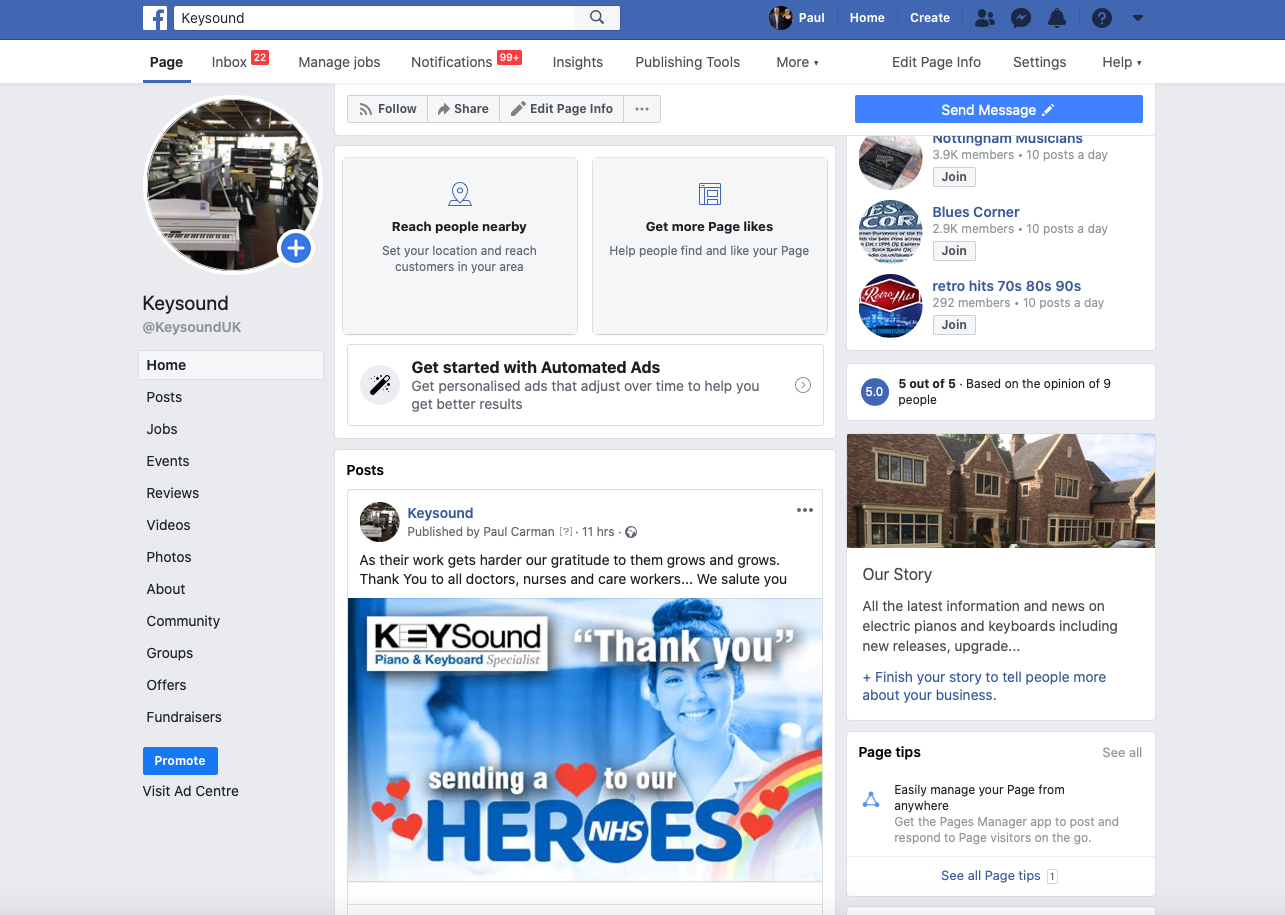The image size is (1285, 915).
Task: Open the quick help question icon
Action: coord(1102,17)
